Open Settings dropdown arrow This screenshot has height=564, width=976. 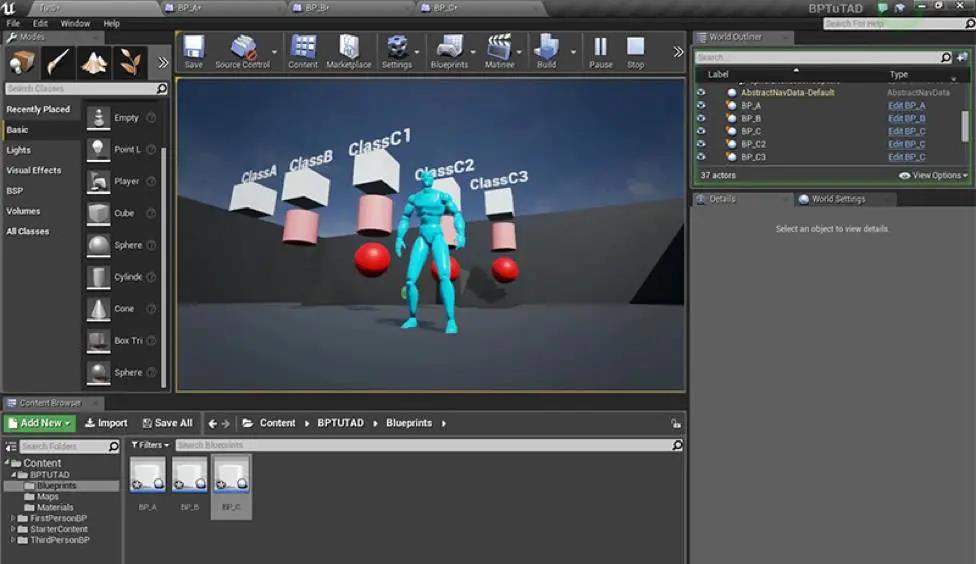417,52
